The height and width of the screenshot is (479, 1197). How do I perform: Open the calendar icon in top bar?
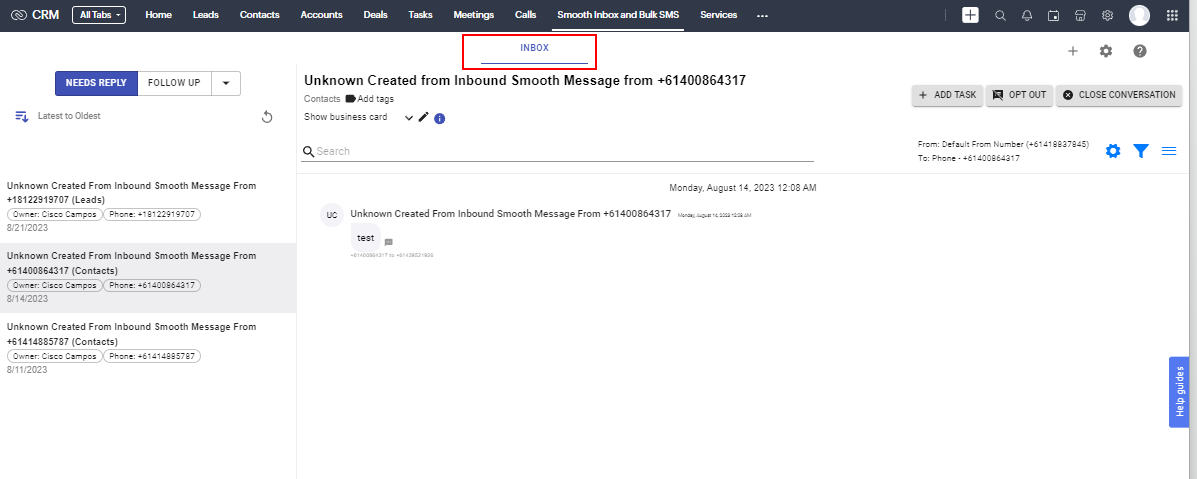point(1054,15)
